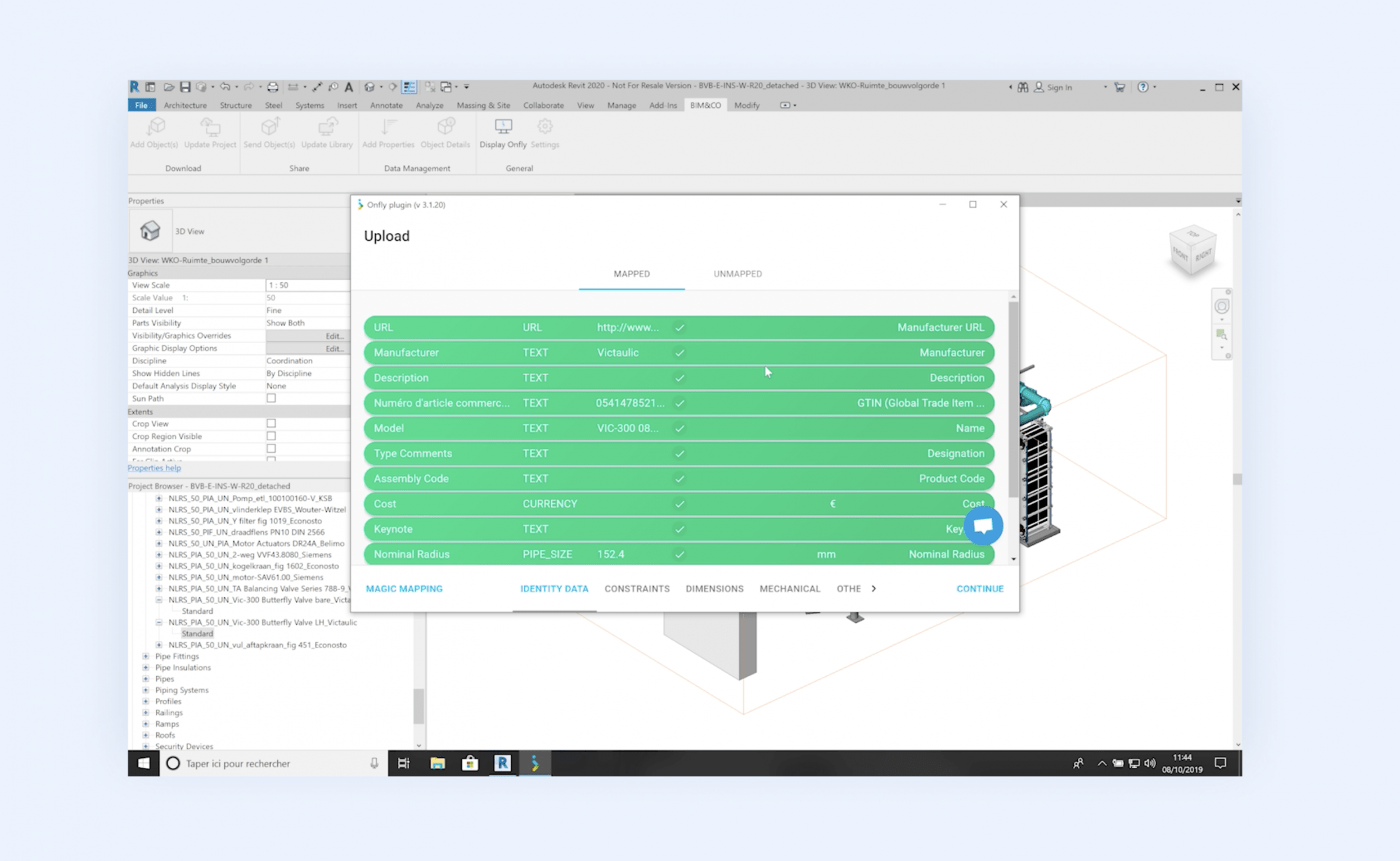Click the Settings gear in the BIM&CO ribbon
Screen dimensions: 1400x861
(545, 127)
